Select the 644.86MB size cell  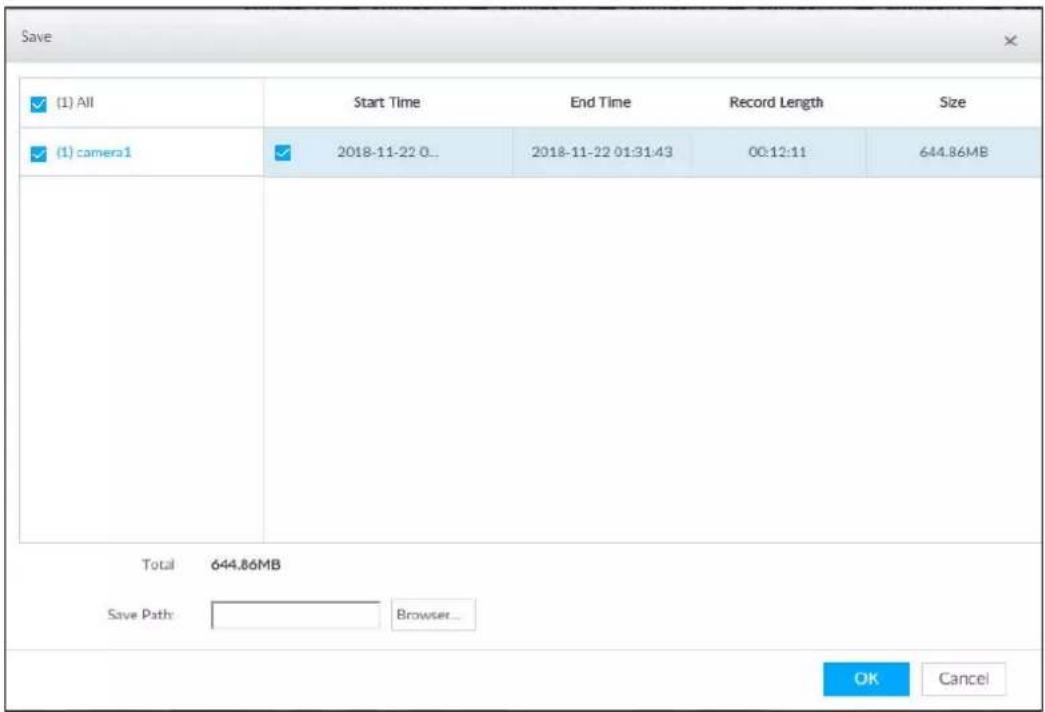click(953, 152)
